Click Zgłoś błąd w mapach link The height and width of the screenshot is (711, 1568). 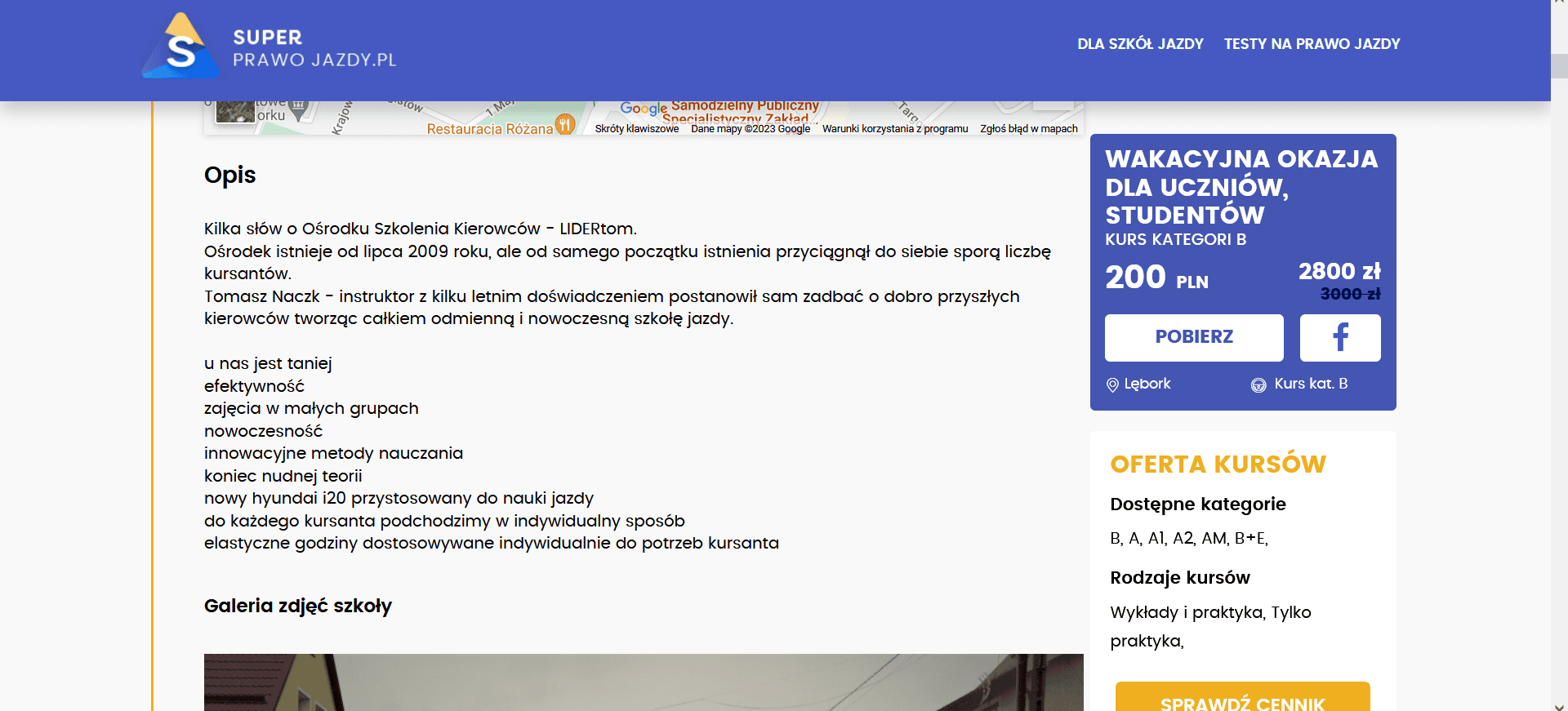click(x=1028, y=129)
